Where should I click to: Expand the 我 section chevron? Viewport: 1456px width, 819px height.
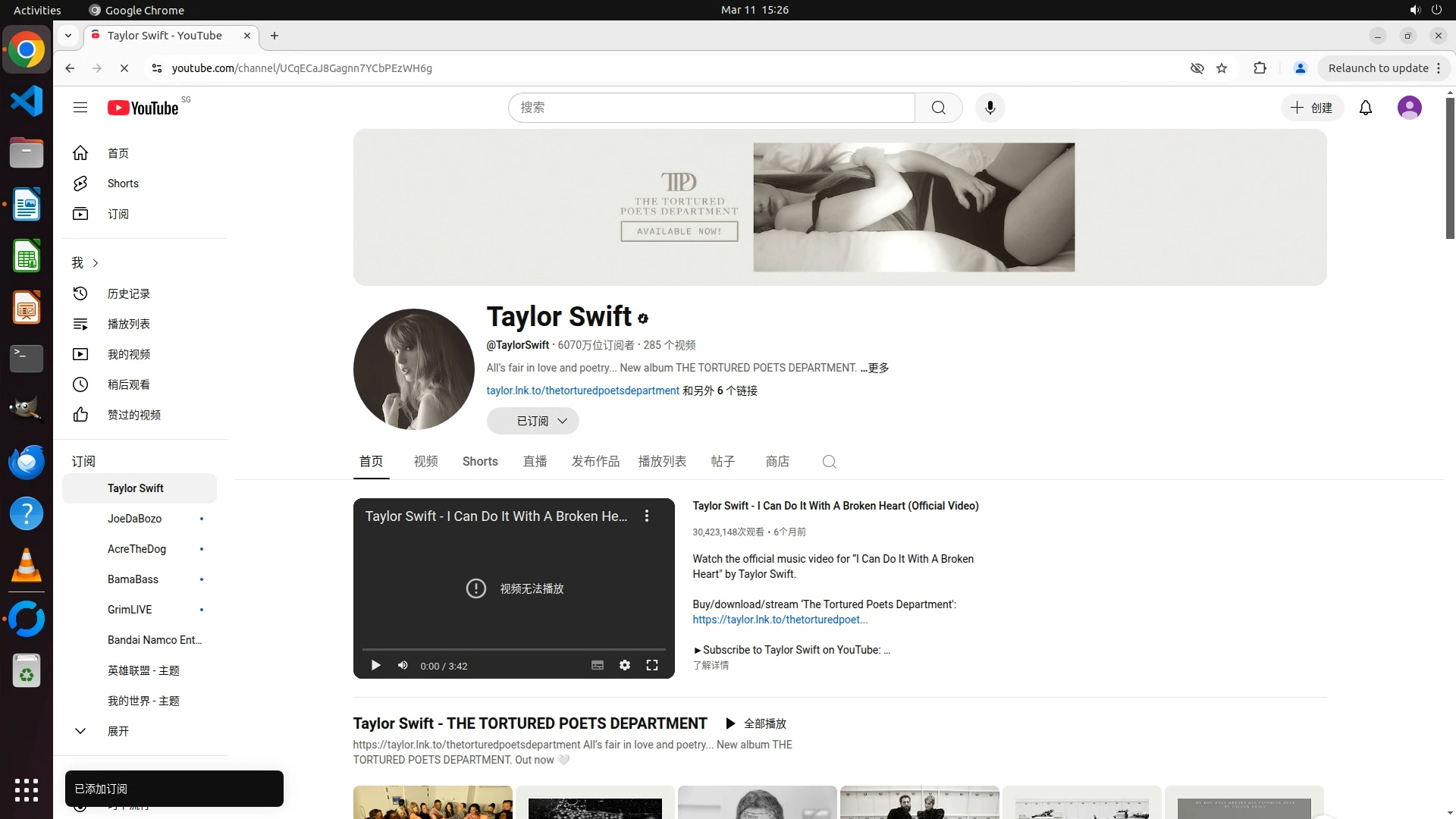coord(95,263)
